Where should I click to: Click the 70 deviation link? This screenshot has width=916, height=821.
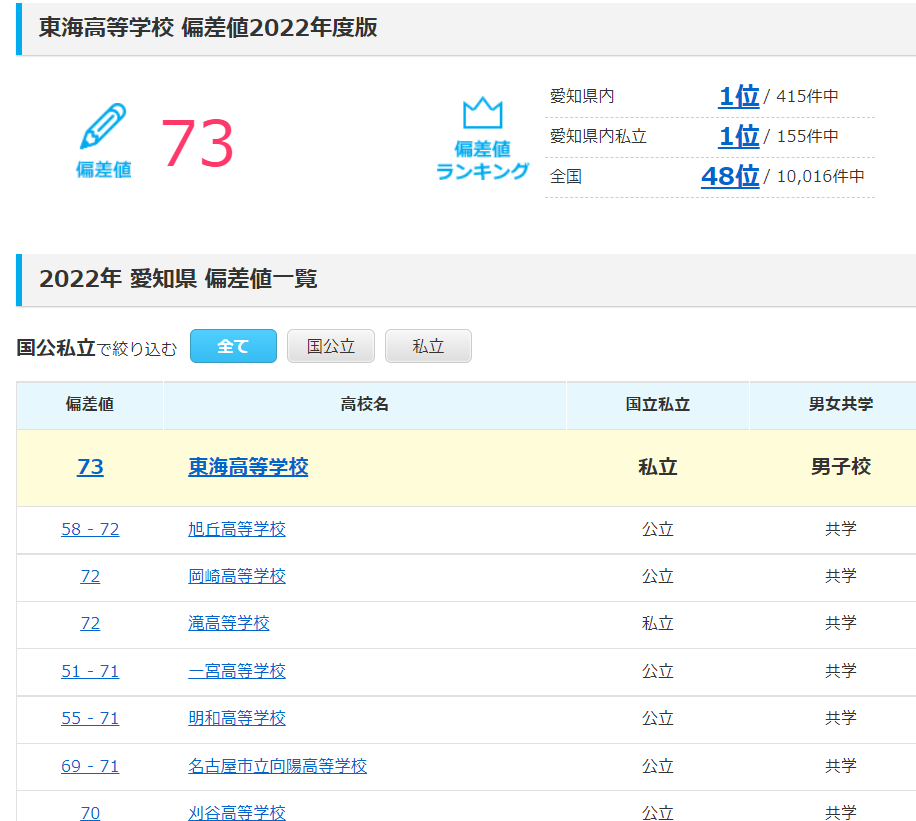tap(90, 813)
